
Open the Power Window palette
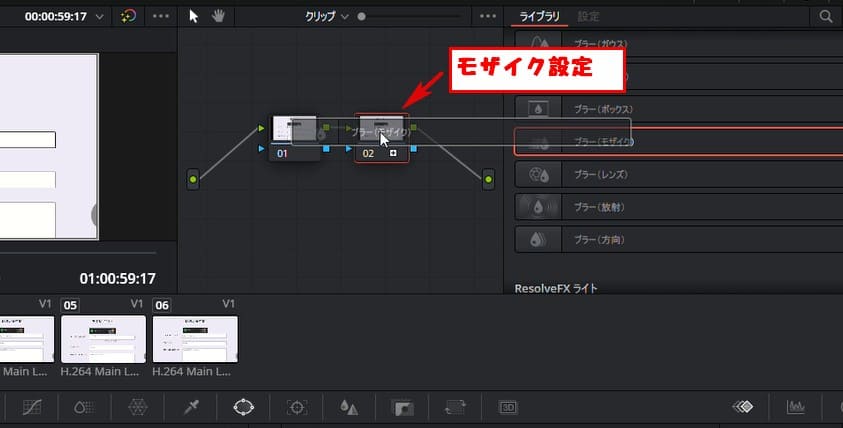tap(243, 407)
